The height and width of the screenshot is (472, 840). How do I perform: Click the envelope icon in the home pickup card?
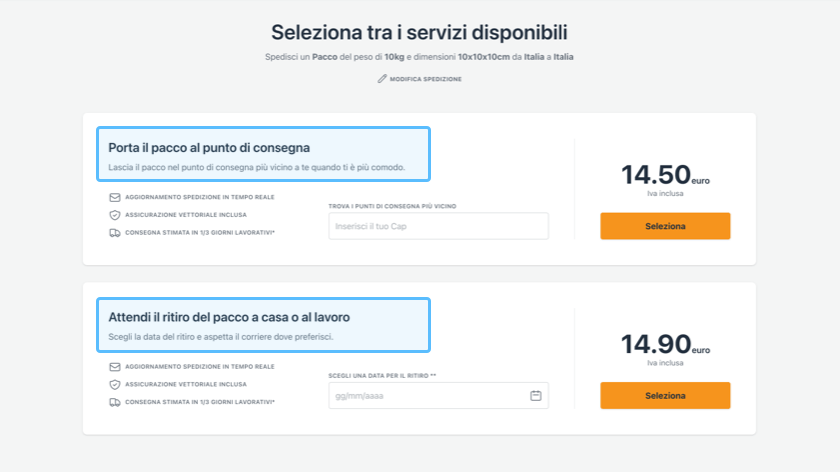click(115, 366)
